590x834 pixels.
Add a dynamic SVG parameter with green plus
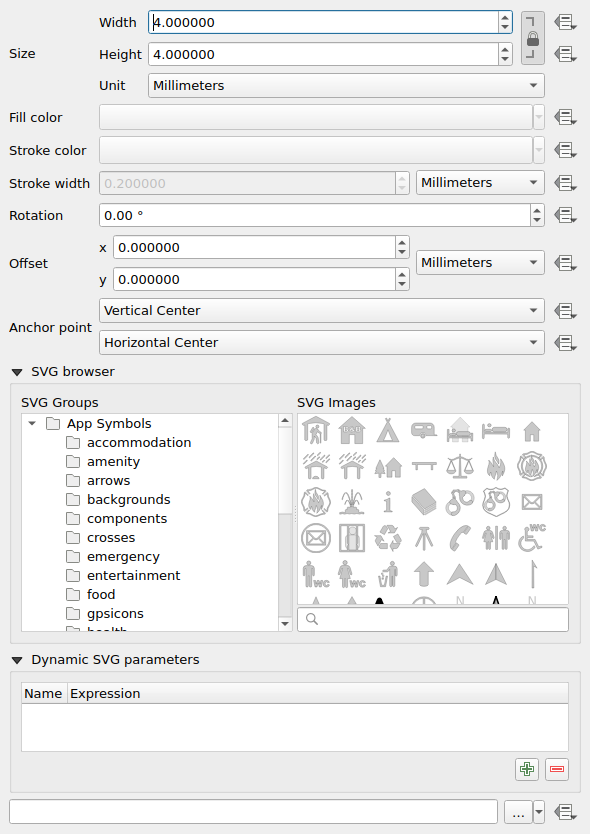click(x=526, y=768)
